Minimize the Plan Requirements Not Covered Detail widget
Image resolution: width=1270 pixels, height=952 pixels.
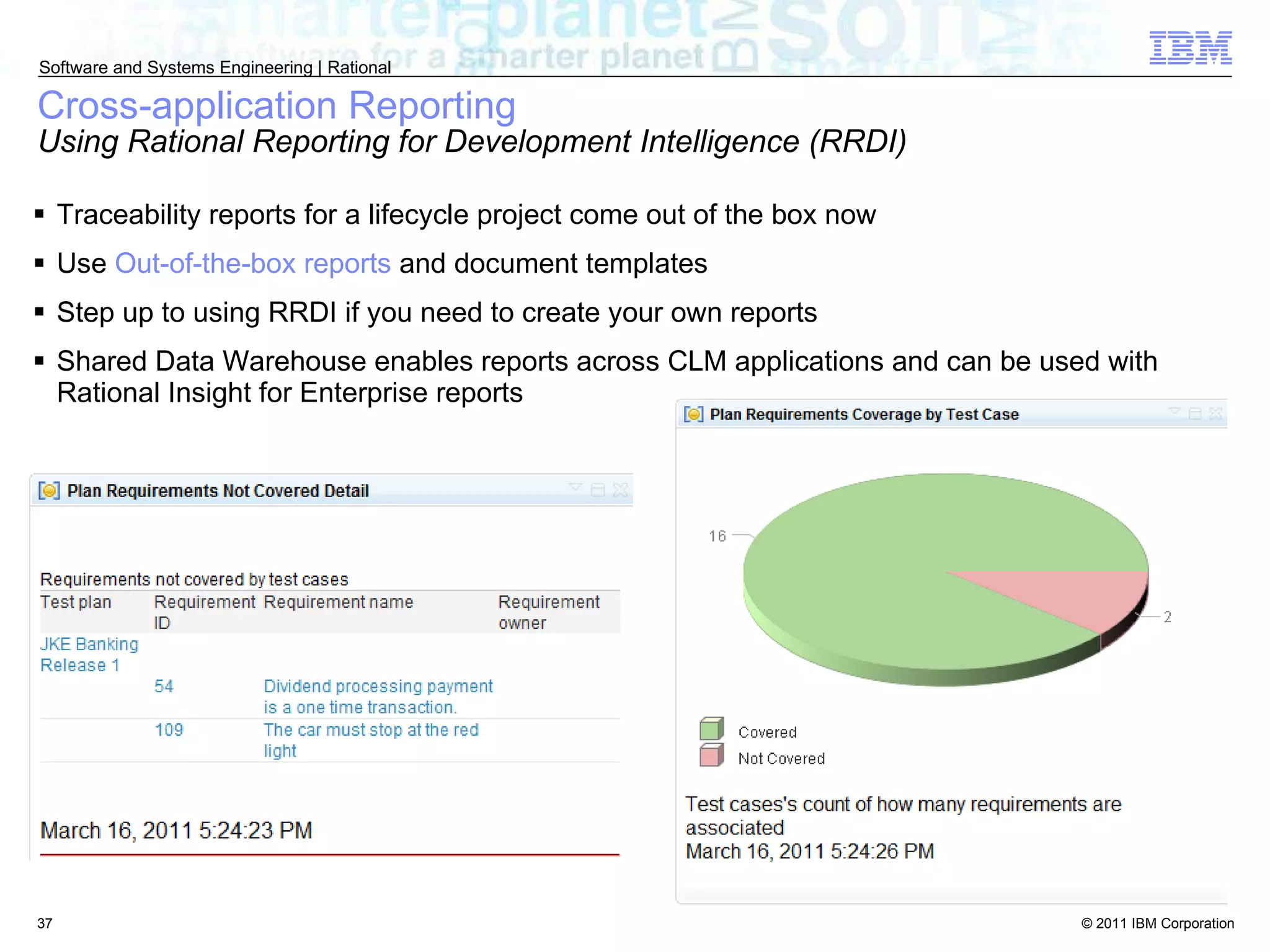click(598, 490)
